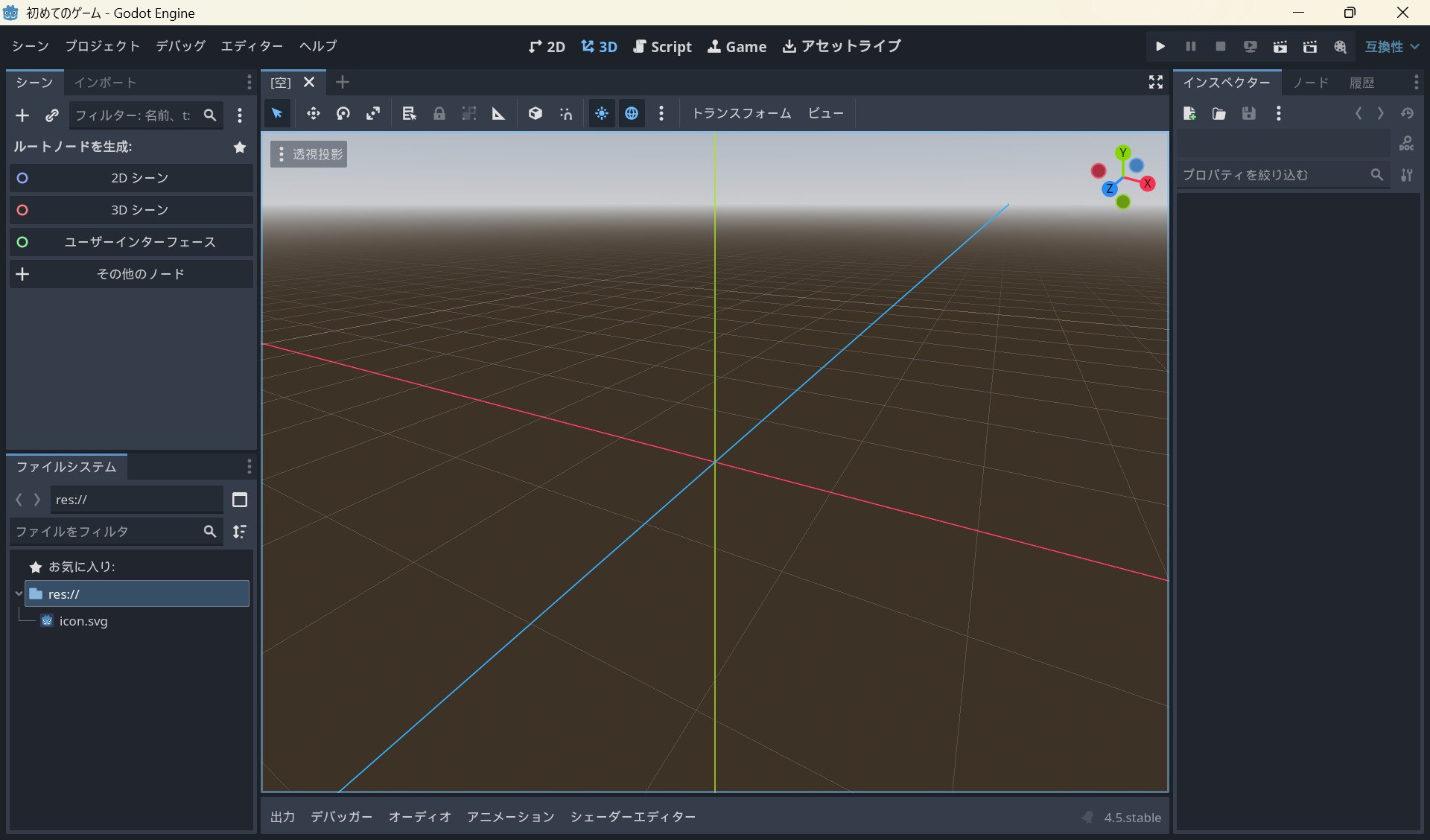Run the current scene clapperboard icon
The height and width of the screenshot is (840, 1430).
1280,46
